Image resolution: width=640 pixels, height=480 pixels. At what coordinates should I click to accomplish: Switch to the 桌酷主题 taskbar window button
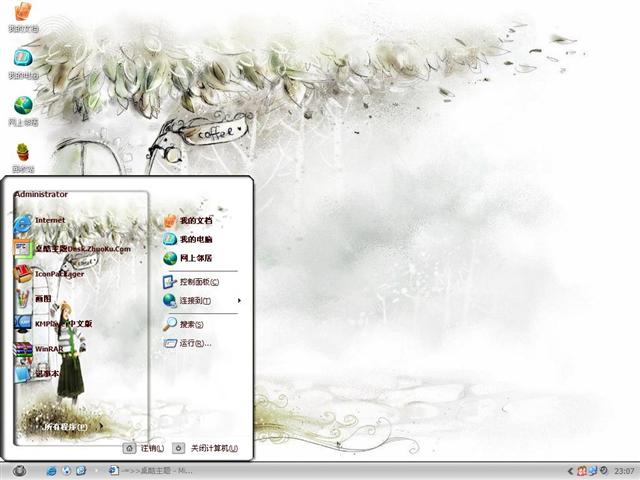click(x=151, y=471)
